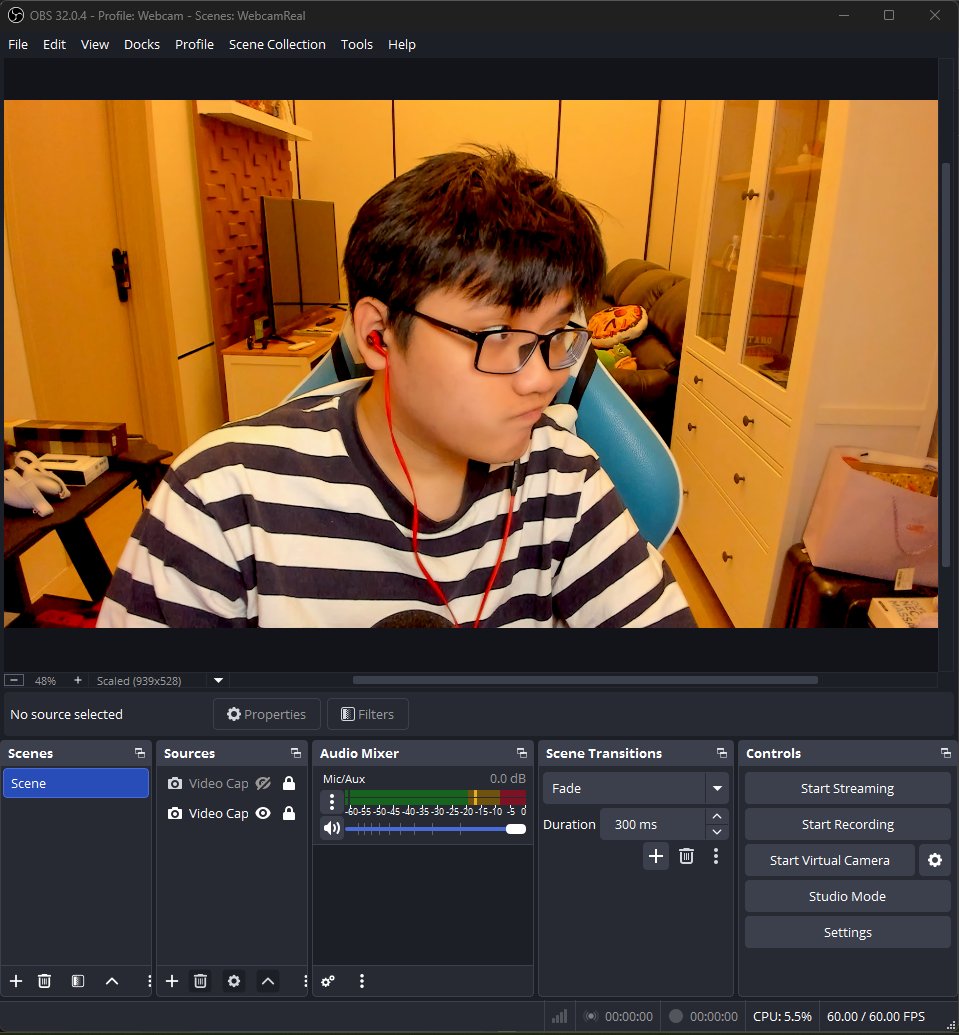Unlock the second Video Cap source
Screen dimensions: 959x1035
click(x=289, y=813)
